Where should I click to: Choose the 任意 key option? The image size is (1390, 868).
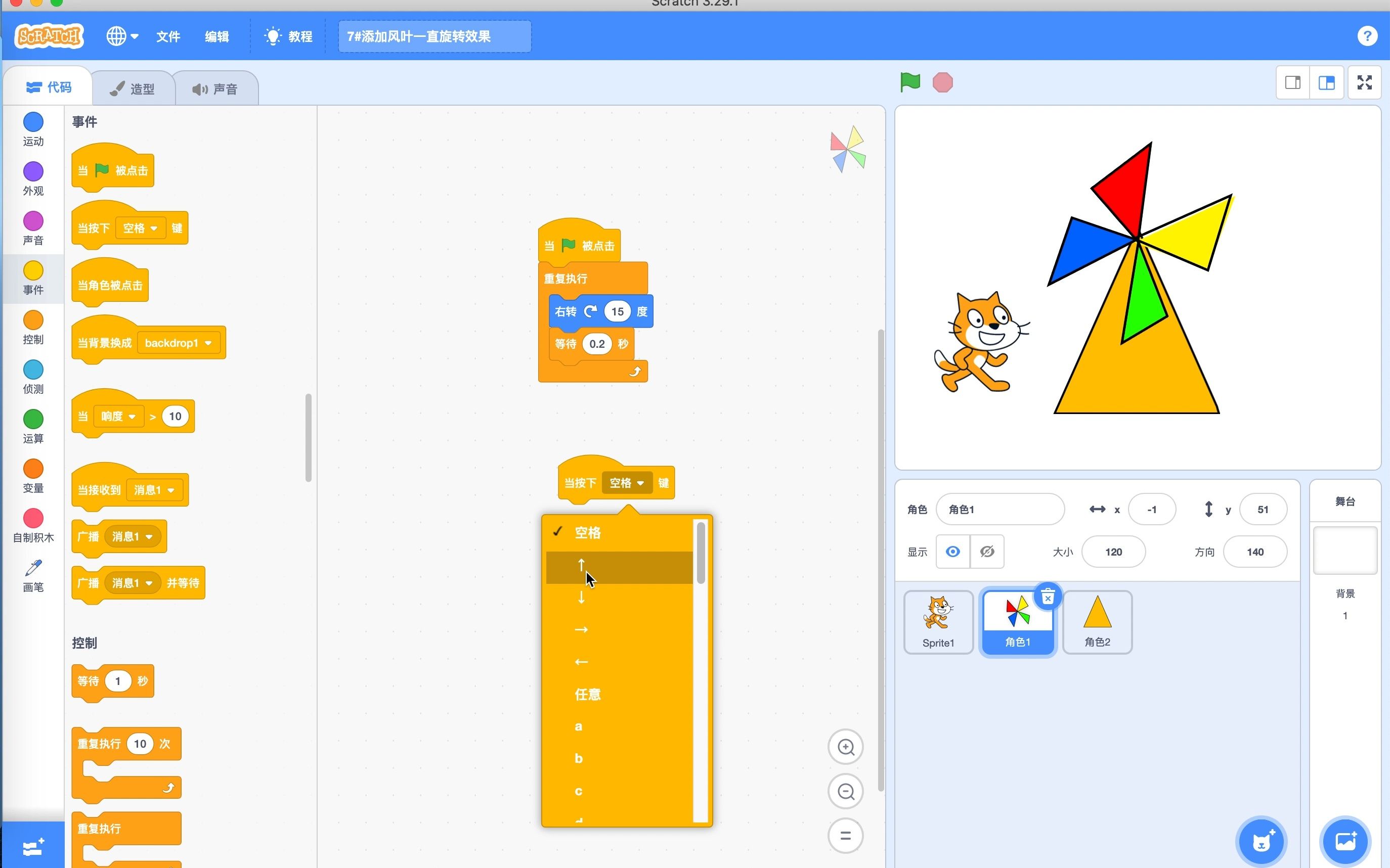pos(588,694)
